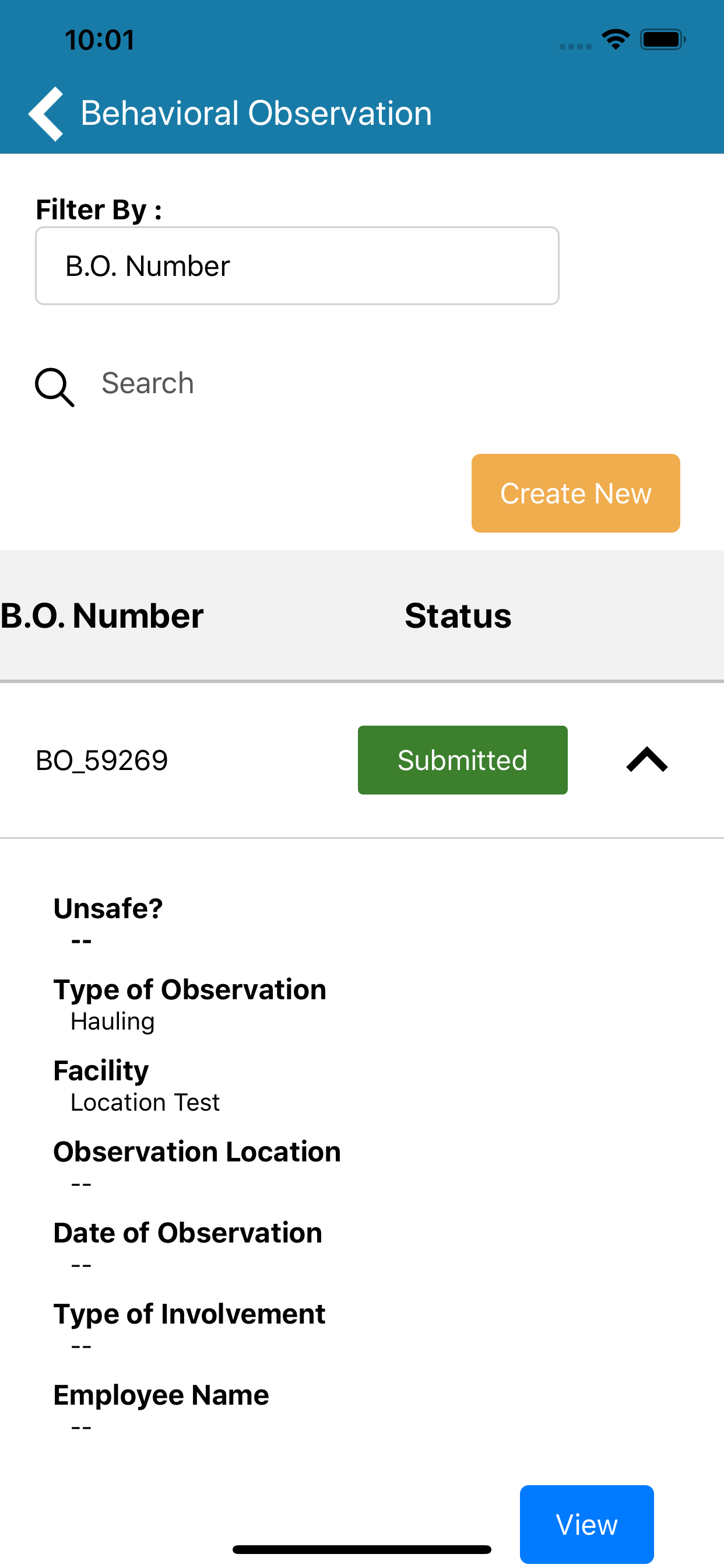Tap the Facility field label
724x1568 pixels.
[101, 1070]
